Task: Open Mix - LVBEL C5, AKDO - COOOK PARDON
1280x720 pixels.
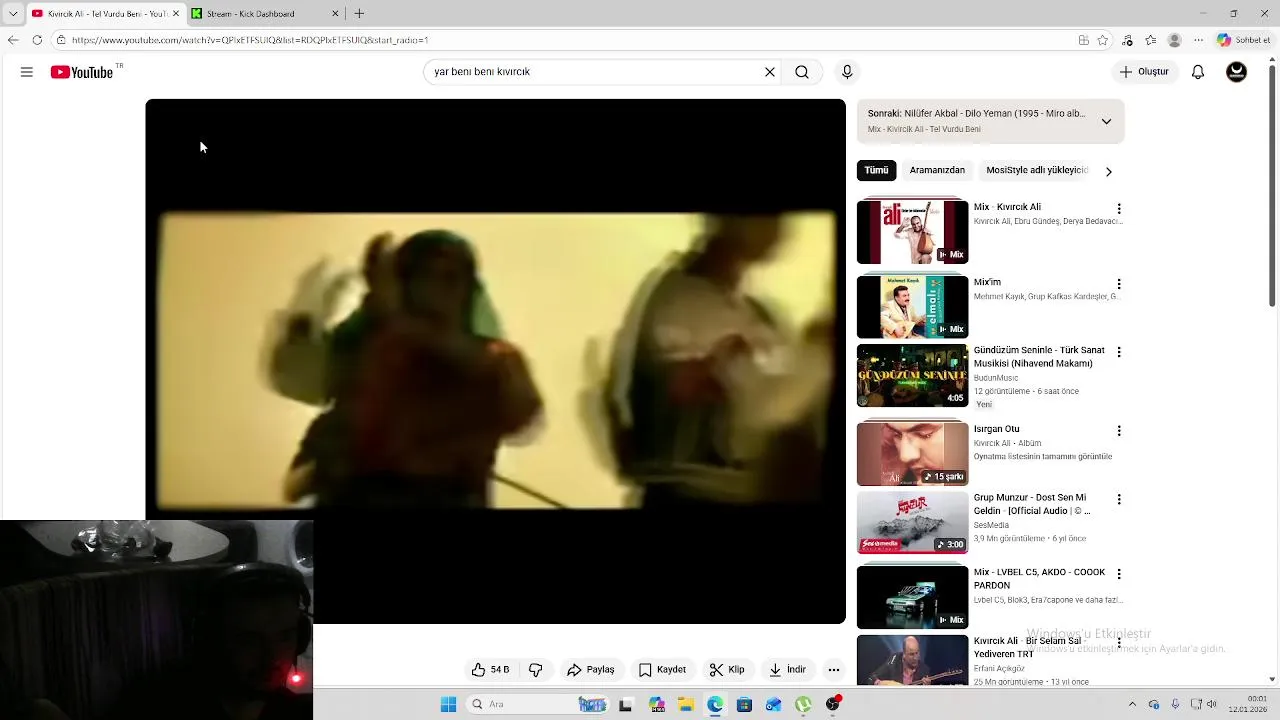Action: 1039,579
